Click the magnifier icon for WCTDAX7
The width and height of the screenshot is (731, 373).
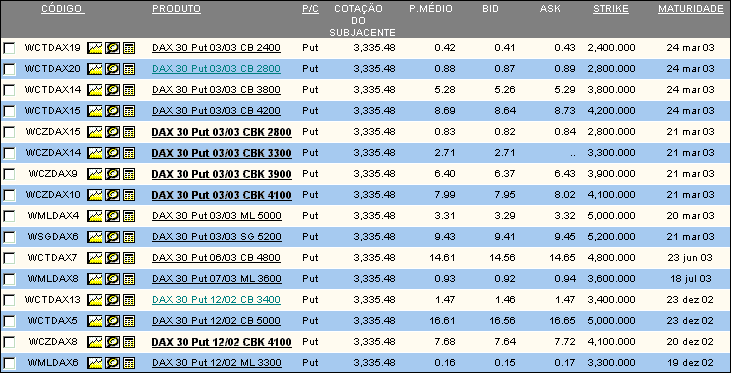click(112, 258)
